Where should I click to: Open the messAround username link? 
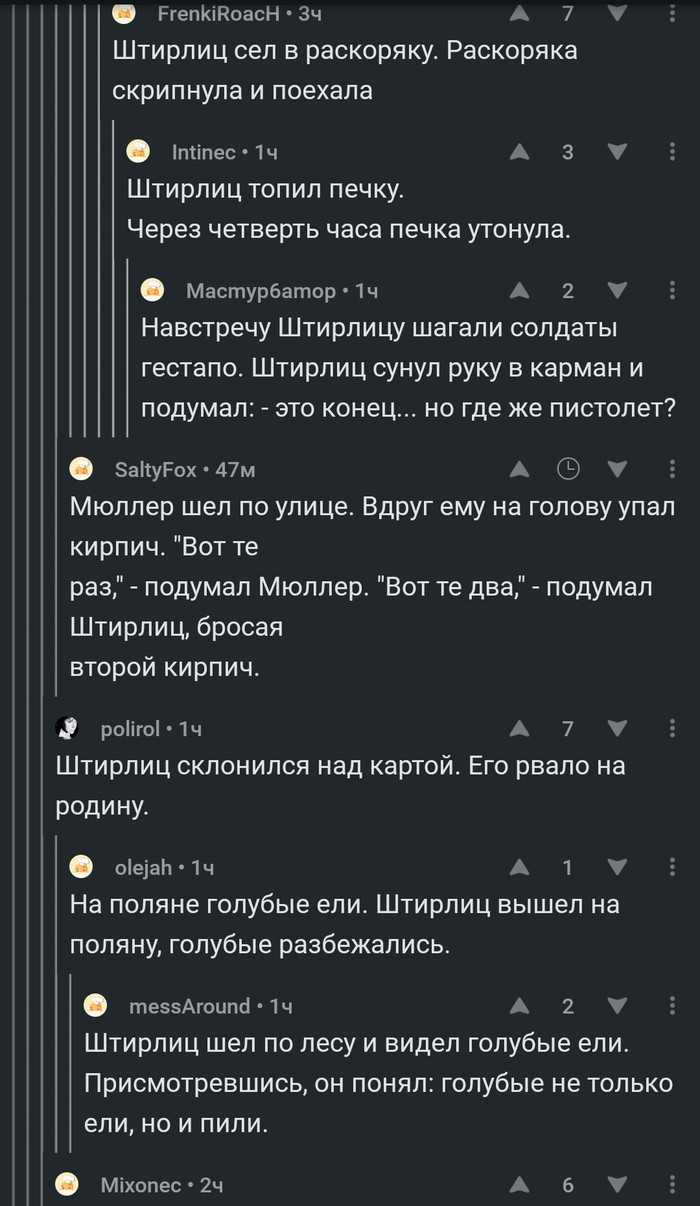click(190, 1006)
